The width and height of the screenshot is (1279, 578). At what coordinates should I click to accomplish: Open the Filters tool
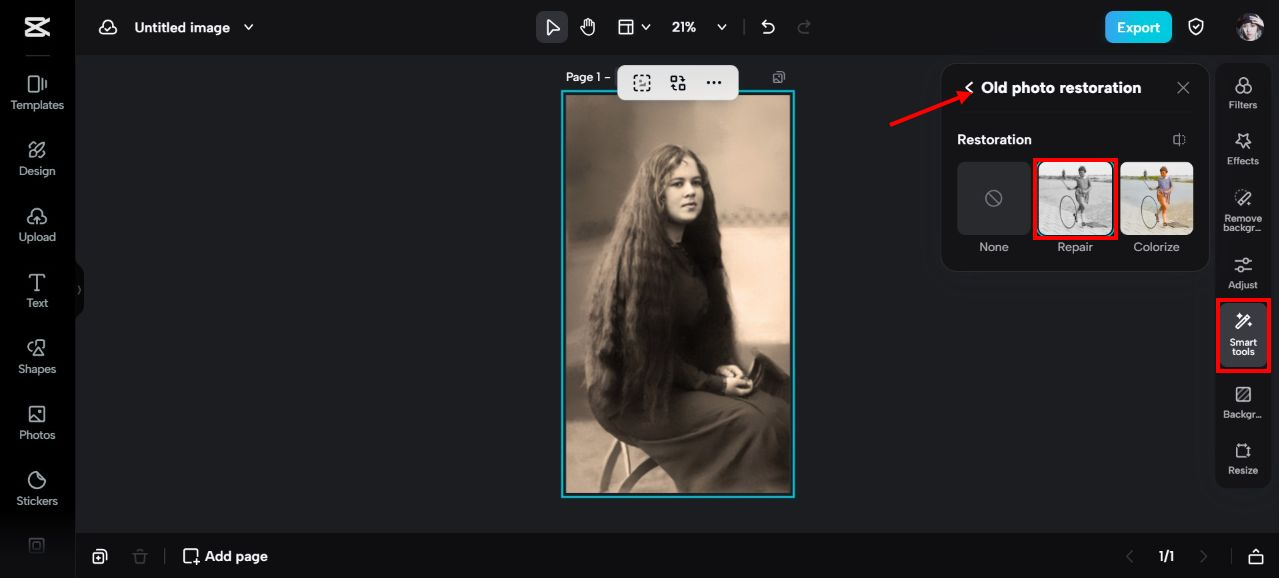click(x=1243, y=93)
